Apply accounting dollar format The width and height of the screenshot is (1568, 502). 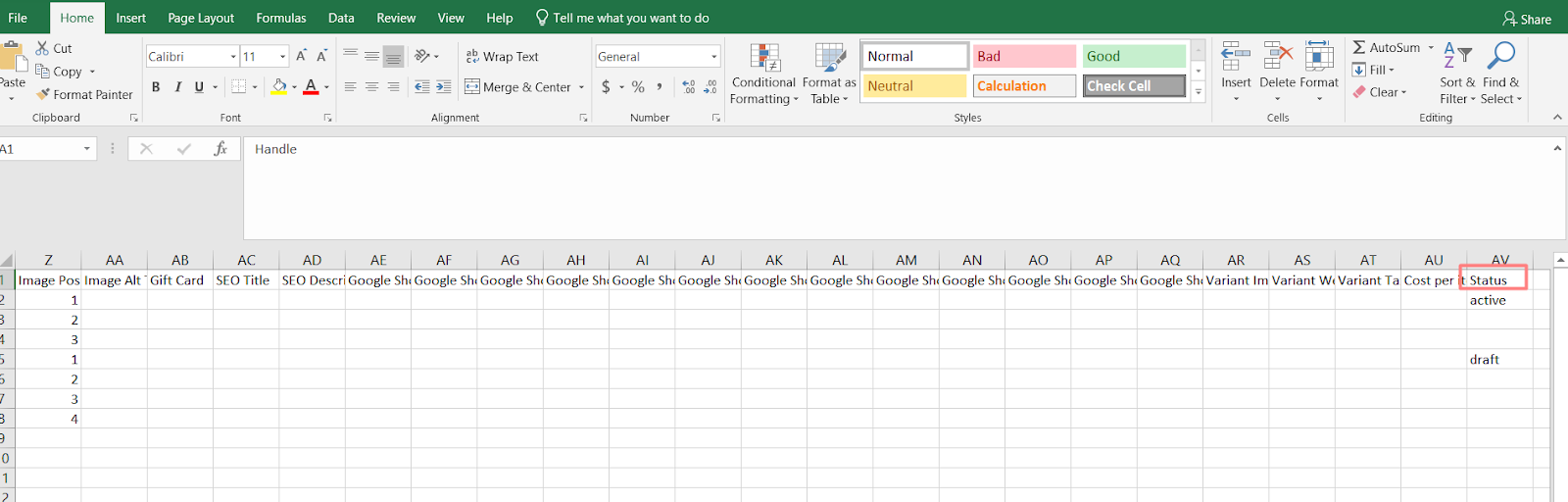606,87
